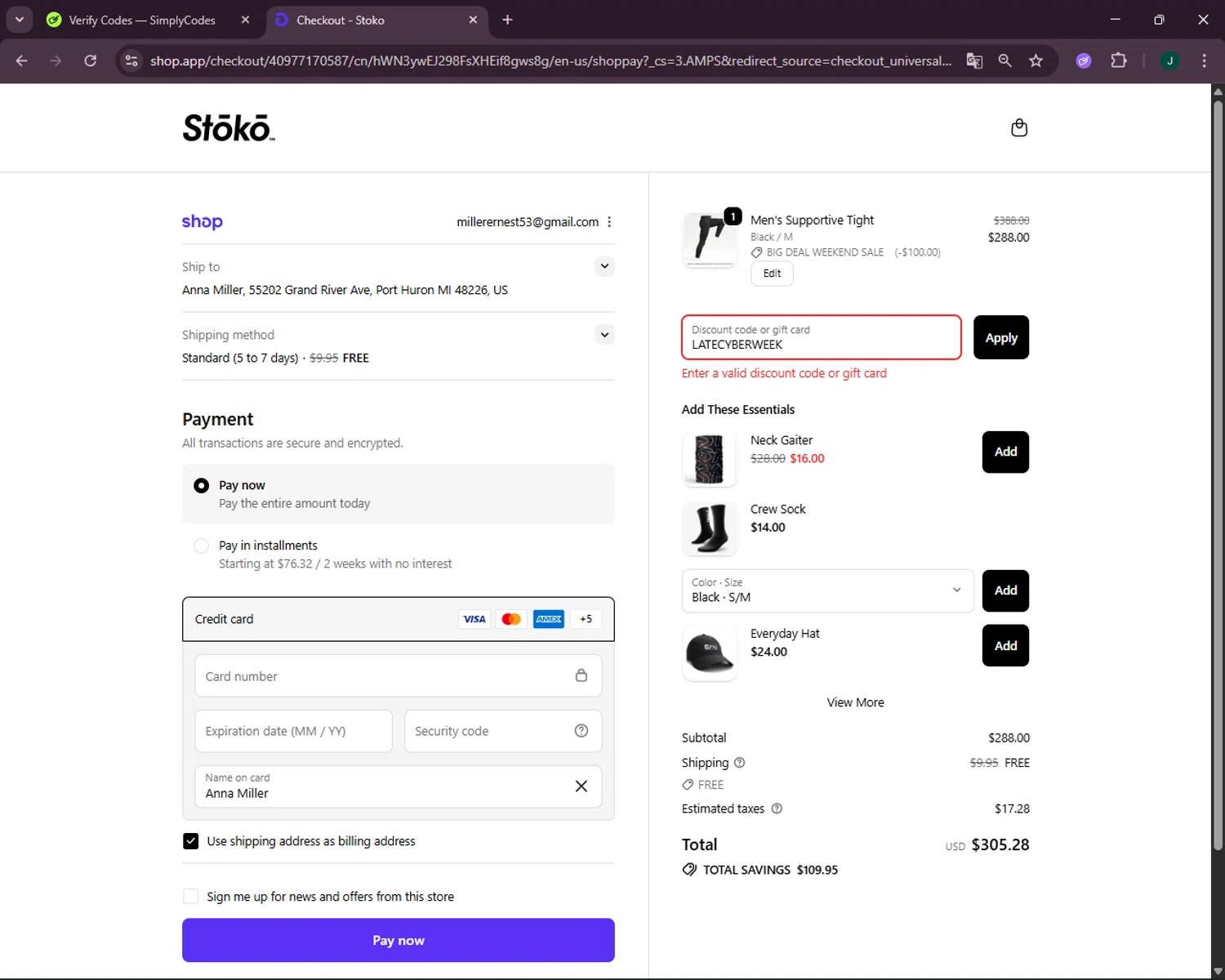Click Apply discount code button
The width and height of the screenshot is (1225, 980).
click(1001, 337)
